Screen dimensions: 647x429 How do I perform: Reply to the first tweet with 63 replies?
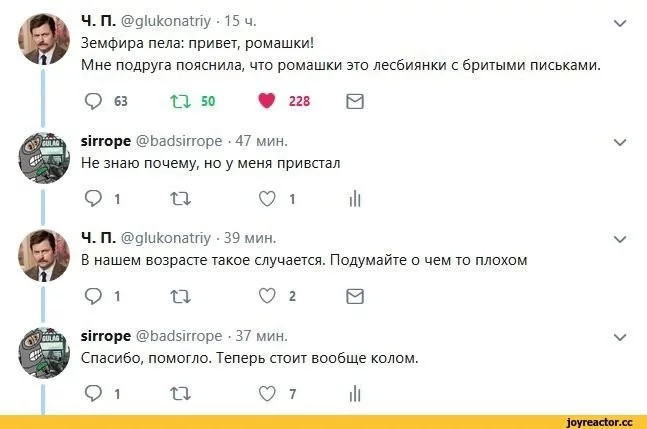pos(92,100)
